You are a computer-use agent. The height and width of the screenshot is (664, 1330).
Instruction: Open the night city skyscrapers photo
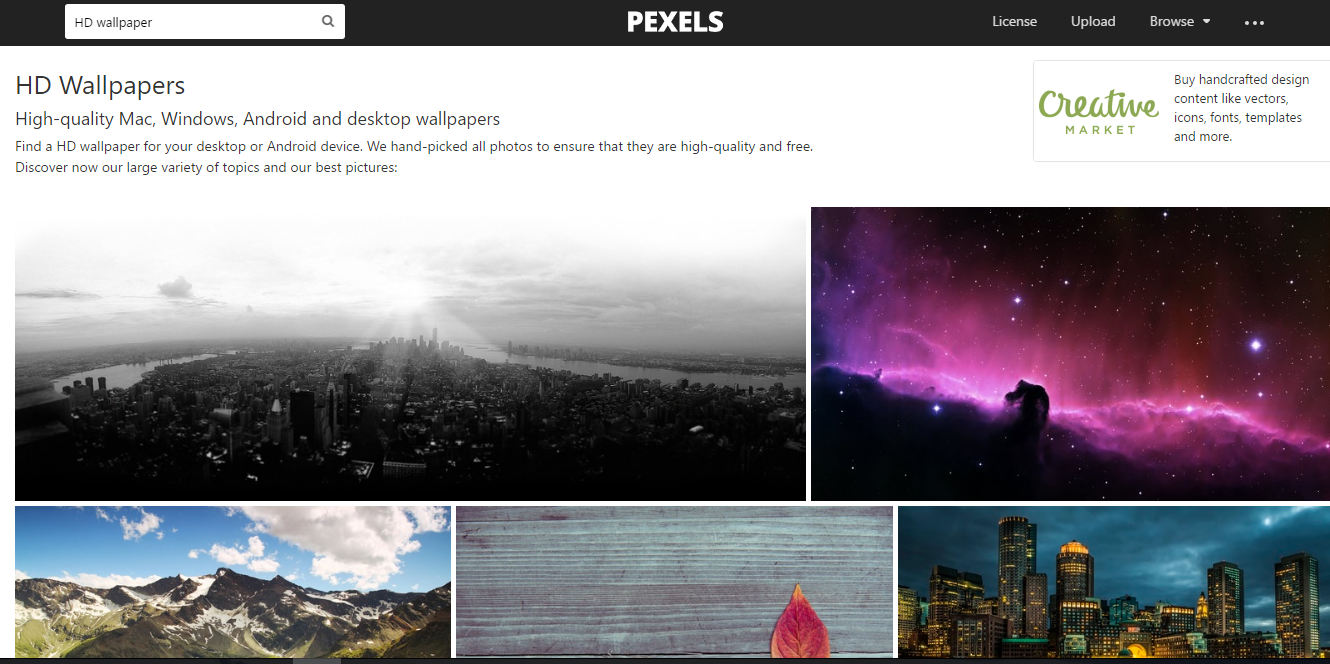[1114, 581]
